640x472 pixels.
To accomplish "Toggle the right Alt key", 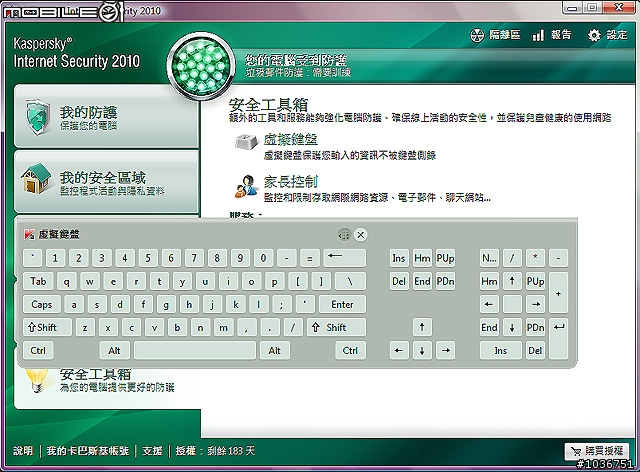I will pyautogui.click(x=275, y=350).
